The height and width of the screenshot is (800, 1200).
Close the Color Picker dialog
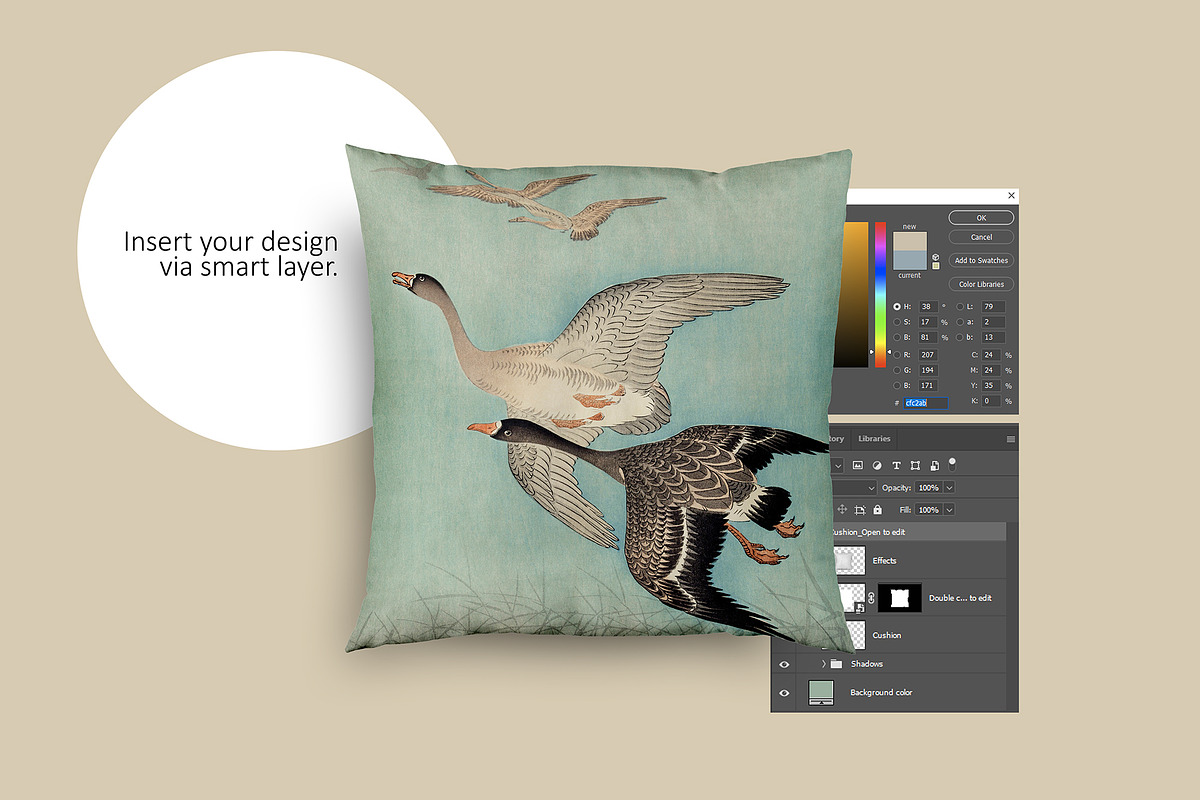pyautogui.click(x=1011, y=195)
